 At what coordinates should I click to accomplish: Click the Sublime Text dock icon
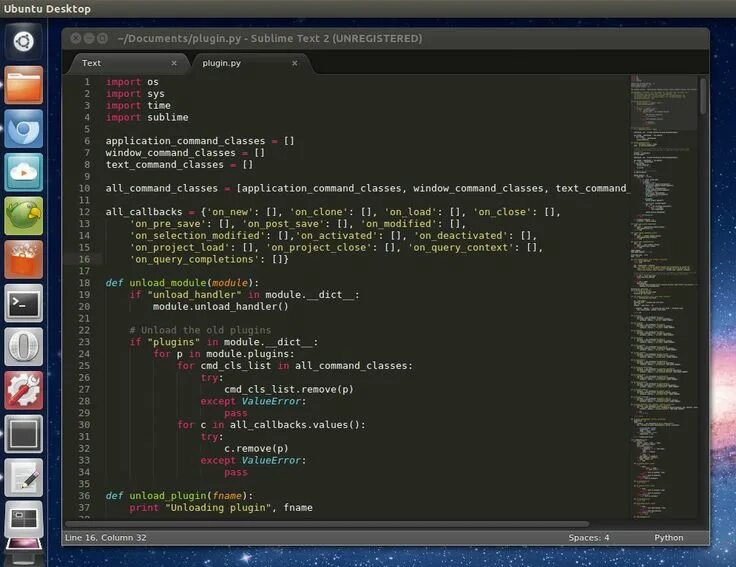tap(23, 434)
